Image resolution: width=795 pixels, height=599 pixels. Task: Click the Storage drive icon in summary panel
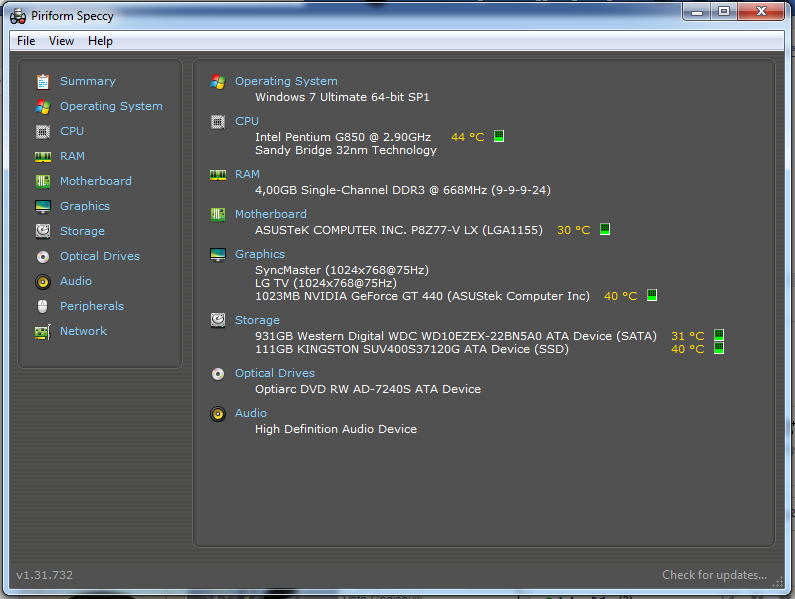[x=218, y=320]
